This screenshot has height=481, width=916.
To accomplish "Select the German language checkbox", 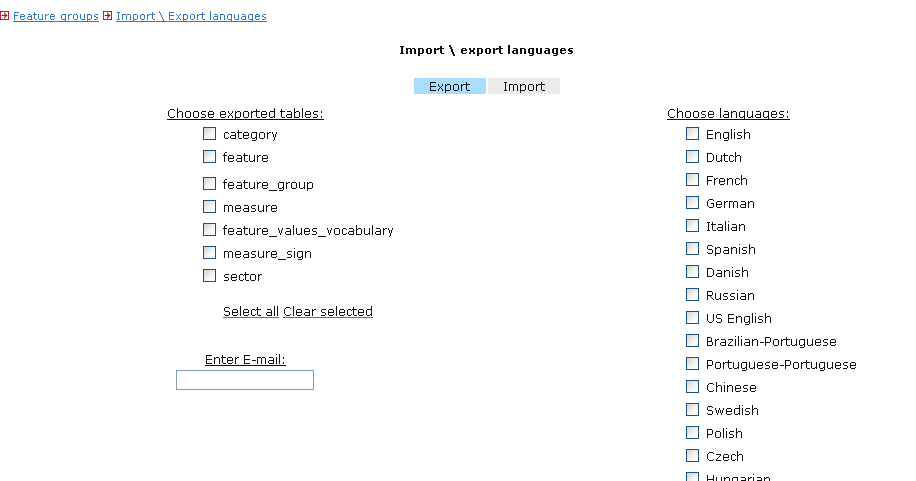I will click(x=692, y=203).
